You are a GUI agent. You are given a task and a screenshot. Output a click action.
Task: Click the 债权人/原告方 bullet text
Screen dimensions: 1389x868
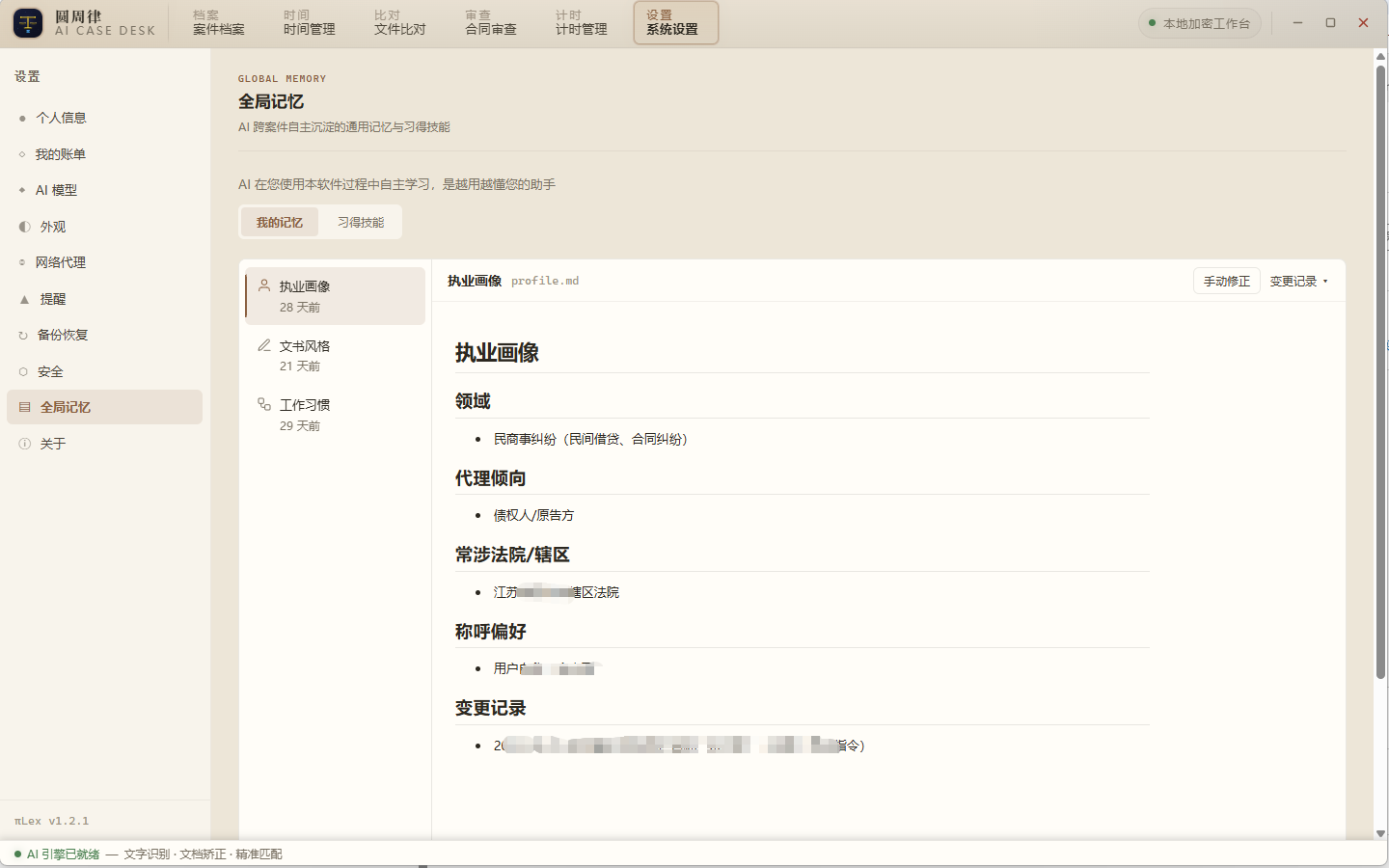click(x=533, y=515)
